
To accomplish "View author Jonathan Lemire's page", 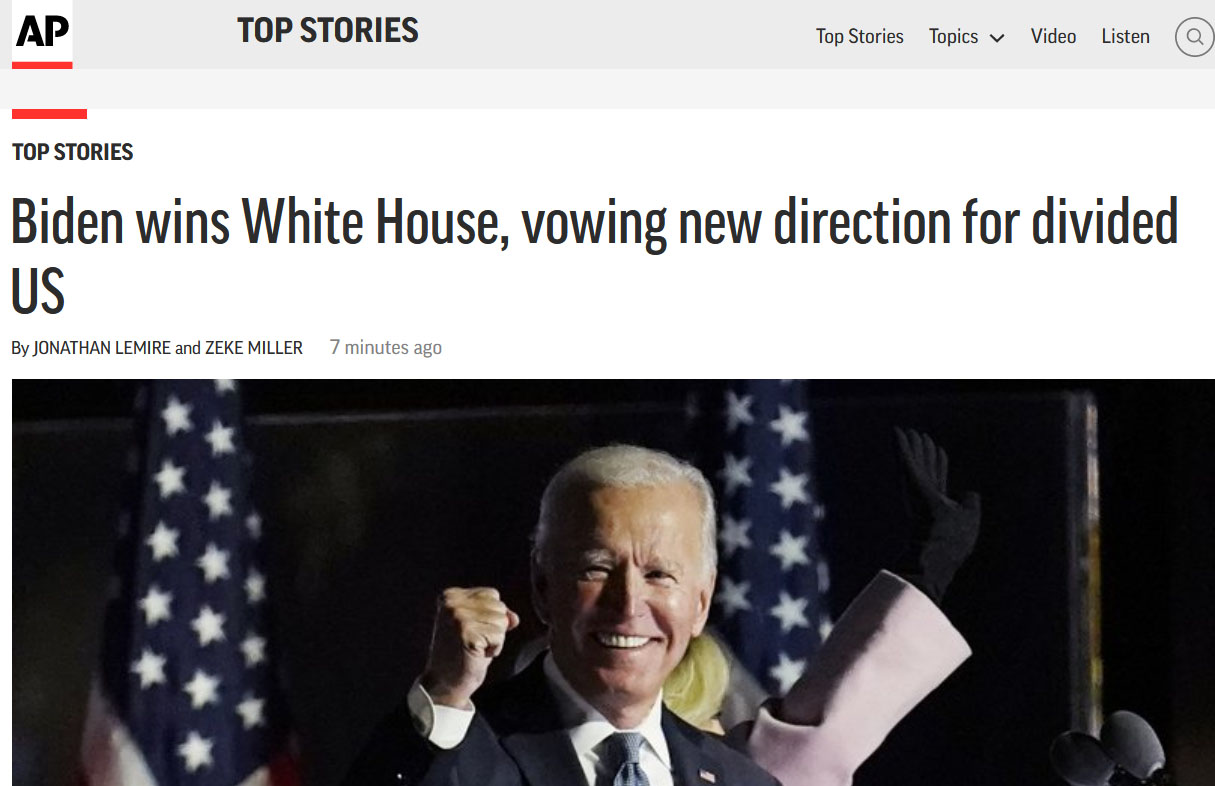I will coord(102,348).
